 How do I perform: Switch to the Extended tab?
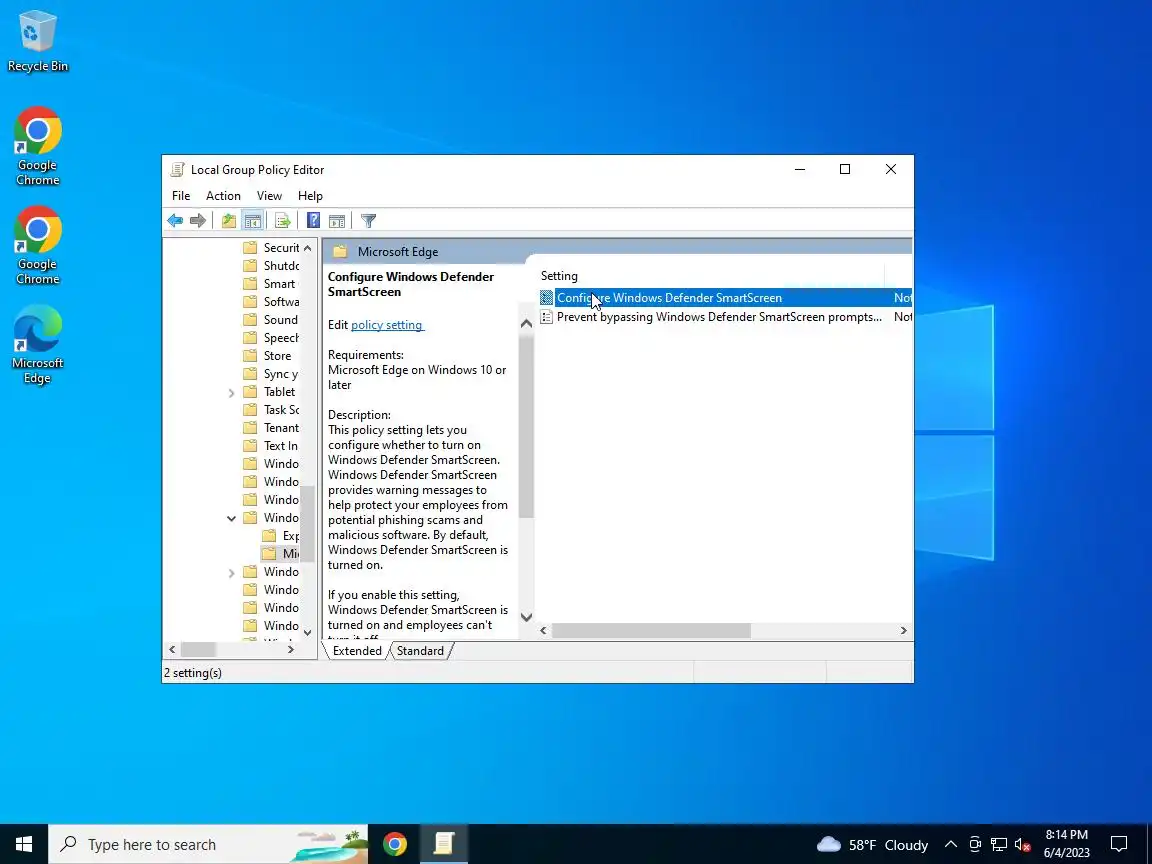coord(357,651)
